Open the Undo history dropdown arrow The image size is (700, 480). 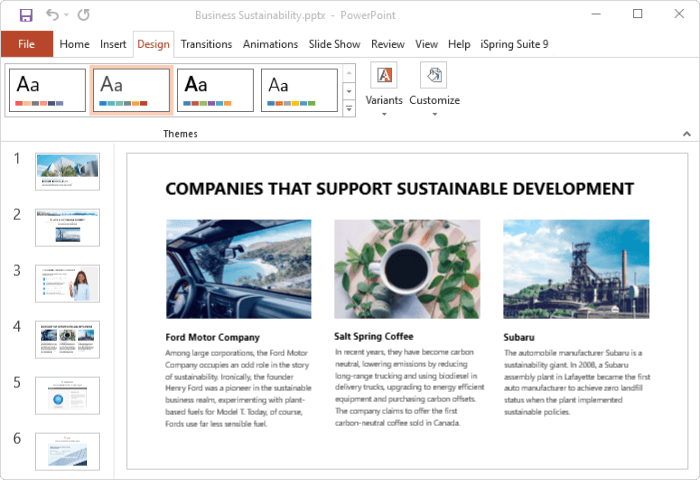point(66,15)
